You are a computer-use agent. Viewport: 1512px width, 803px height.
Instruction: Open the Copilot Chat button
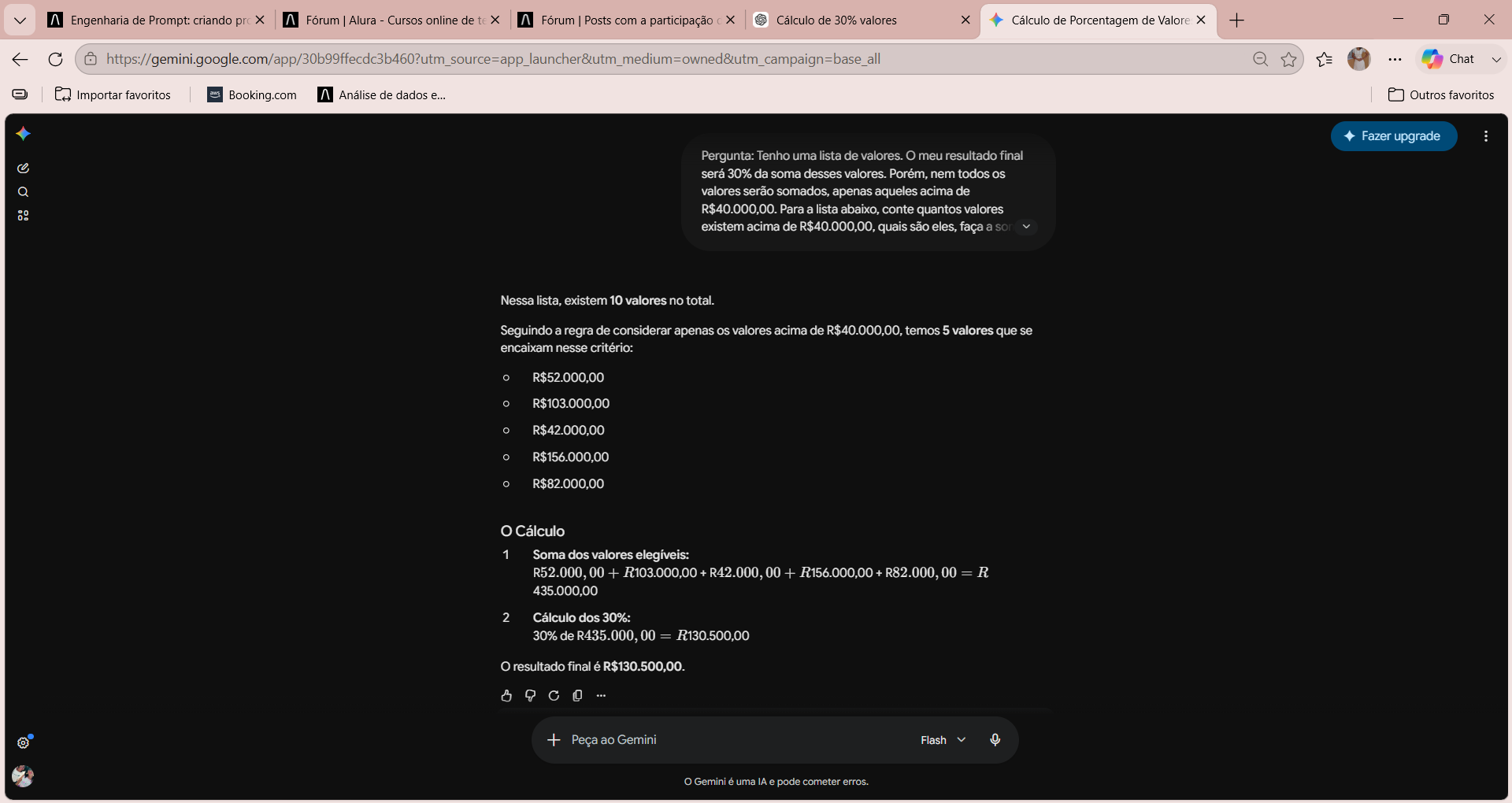(1449, 59)
